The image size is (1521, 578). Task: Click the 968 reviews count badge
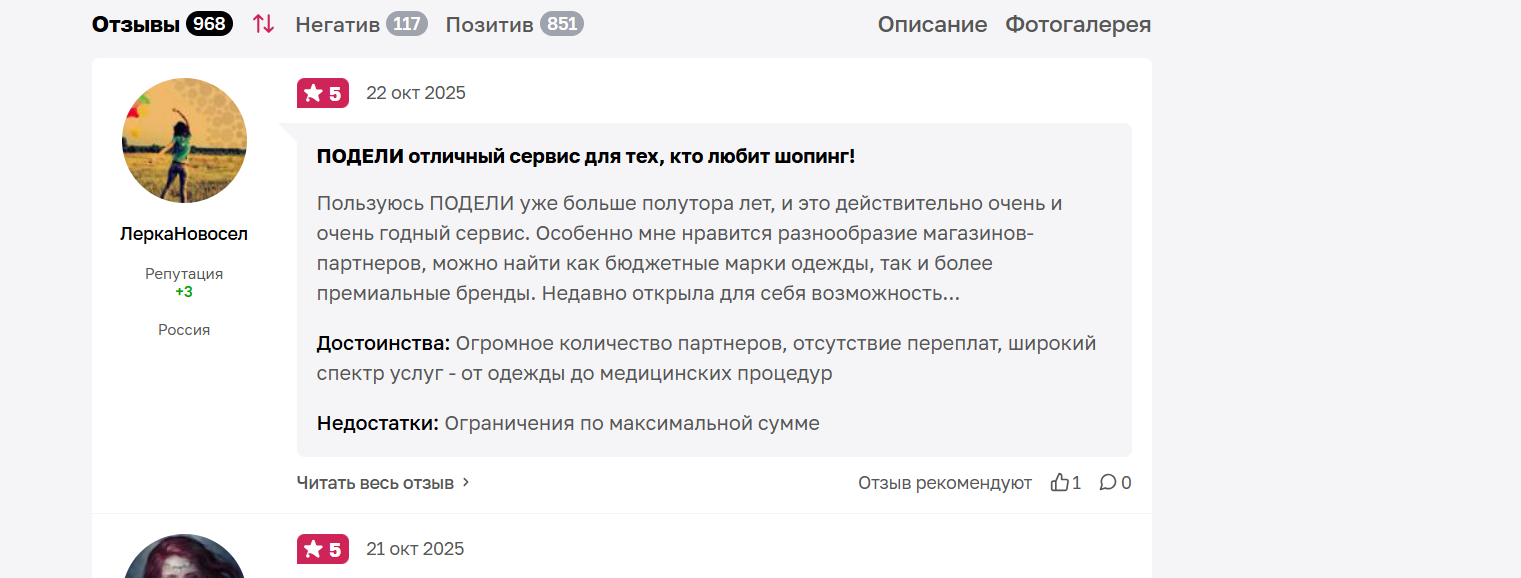(x=209, y=24)
